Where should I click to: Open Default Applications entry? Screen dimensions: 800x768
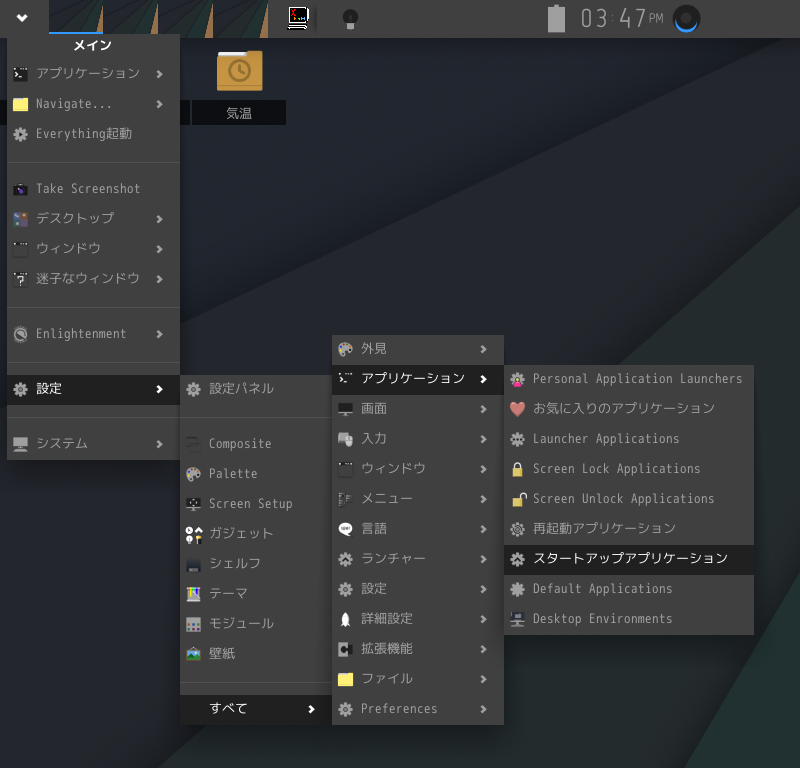click(629, 589)
